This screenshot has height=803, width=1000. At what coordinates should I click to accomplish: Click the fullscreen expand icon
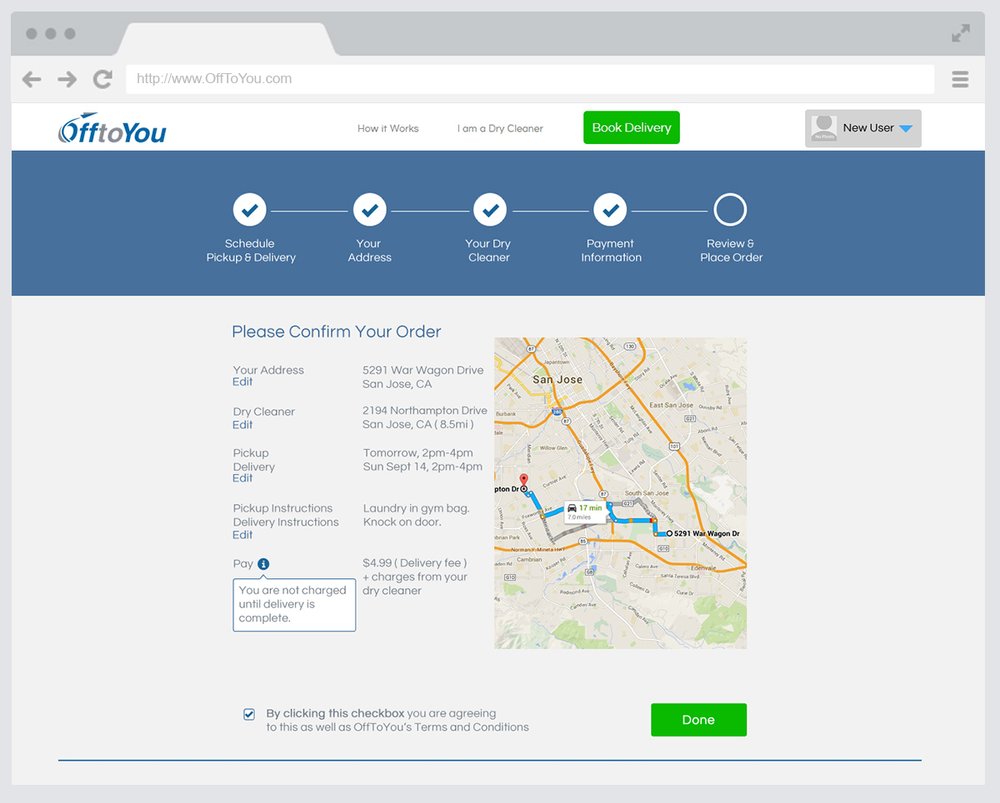pos(960,33)
